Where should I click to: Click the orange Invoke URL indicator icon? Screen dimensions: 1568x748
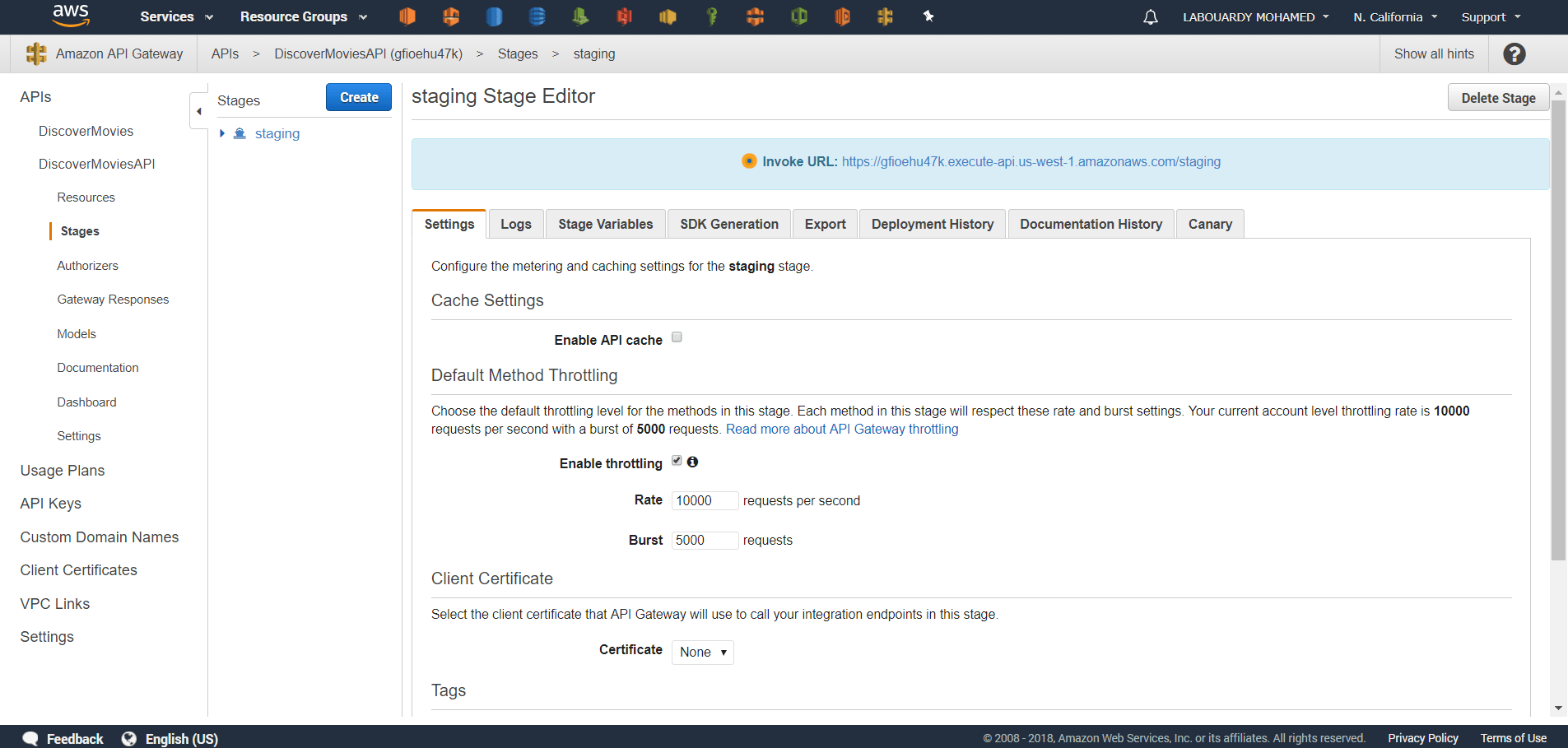pyautogui.click(x=749, y=161)
